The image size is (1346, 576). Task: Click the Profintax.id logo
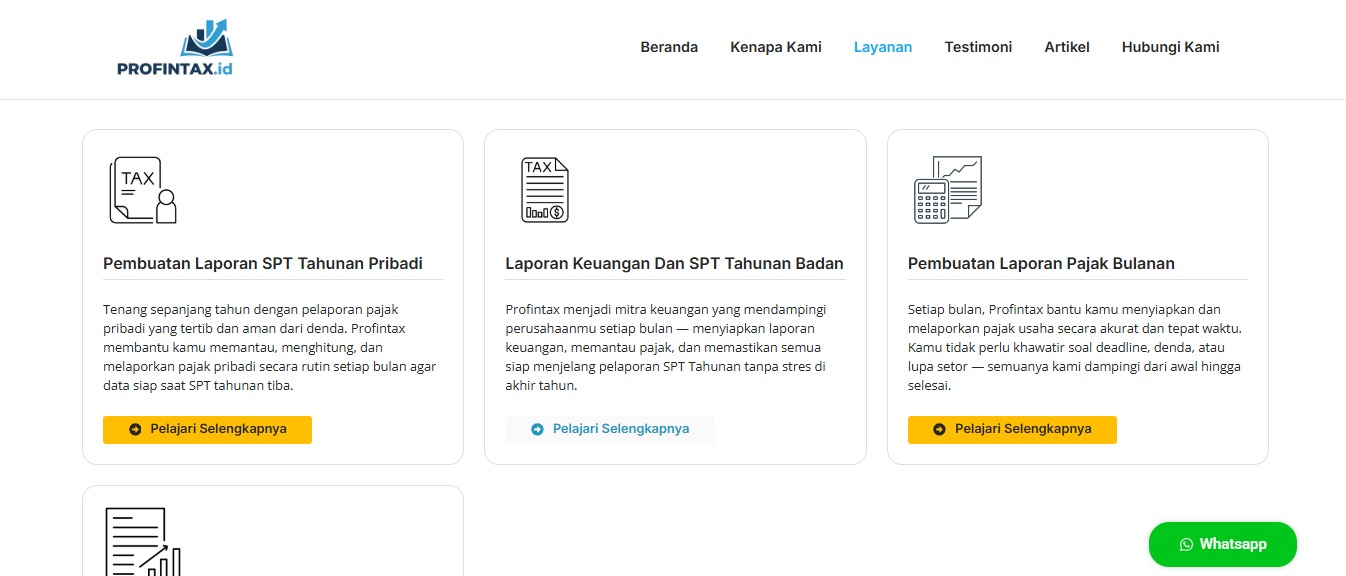175,49
